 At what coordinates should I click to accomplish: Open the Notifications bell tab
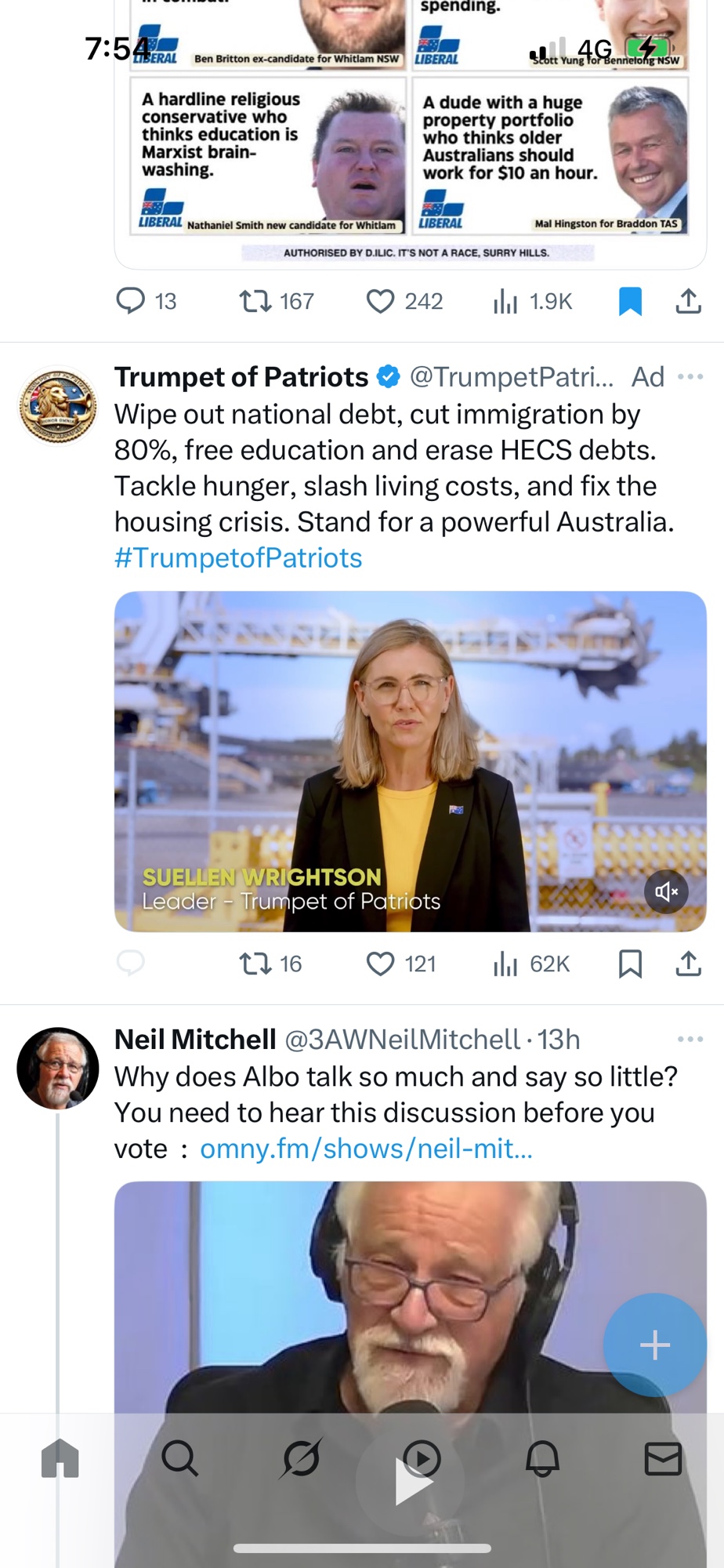pos(542,1459)
